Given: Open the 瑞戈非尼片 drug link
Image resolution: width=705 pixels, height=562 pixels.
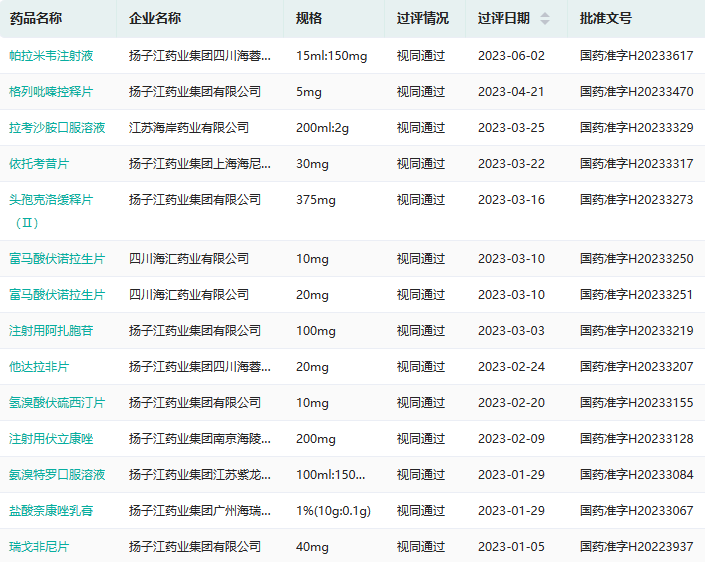Looking at the screenshot, I should click(x=39, y=547).
